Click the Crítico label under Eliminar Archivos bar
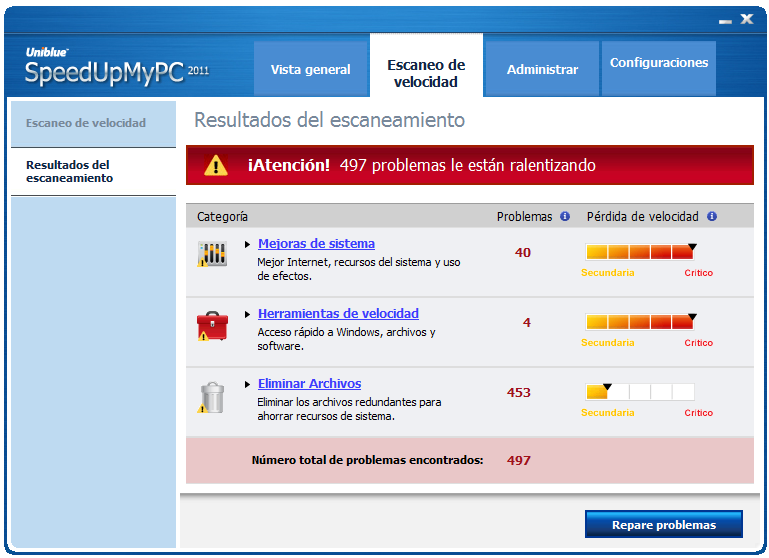This screenshot has height=558, width=769. [698, 413]
